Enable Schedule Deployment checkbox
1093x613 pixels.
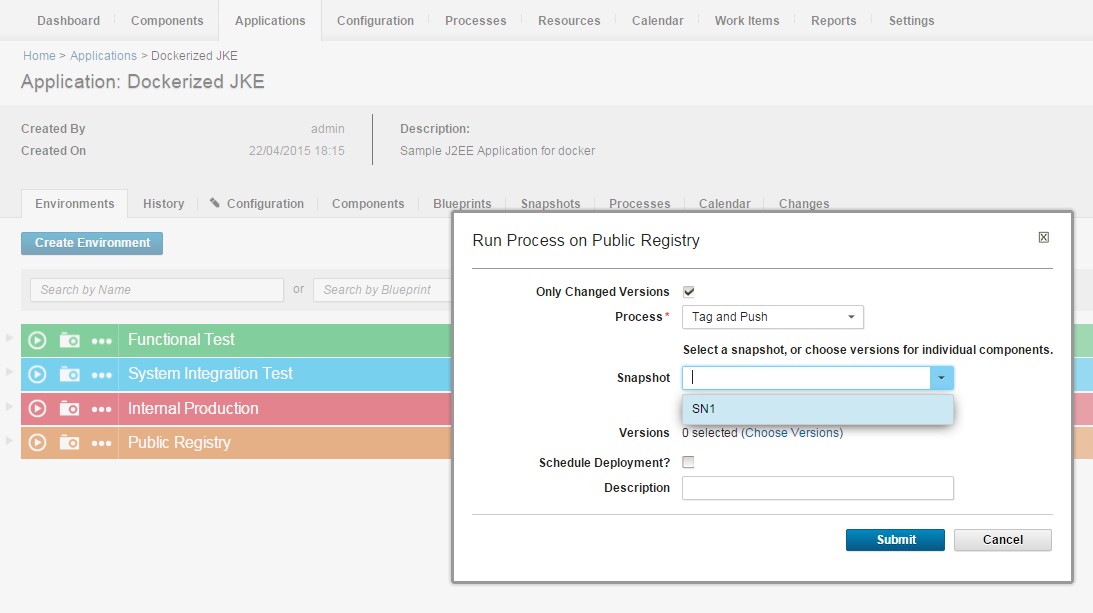click(689, 462)
